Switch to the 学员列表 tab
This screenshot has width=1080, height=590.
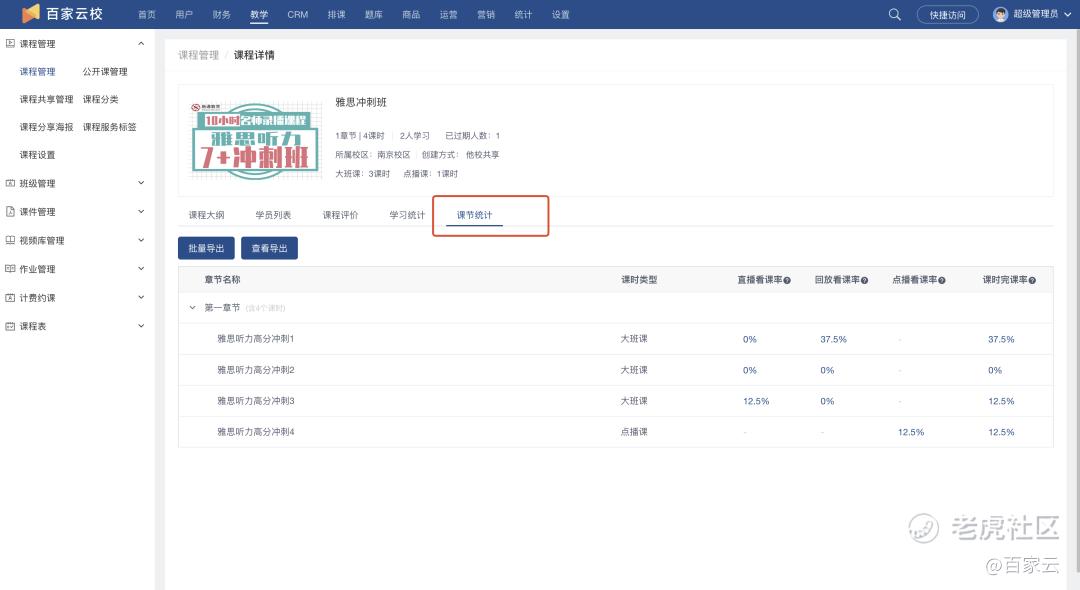click(273, 215)
